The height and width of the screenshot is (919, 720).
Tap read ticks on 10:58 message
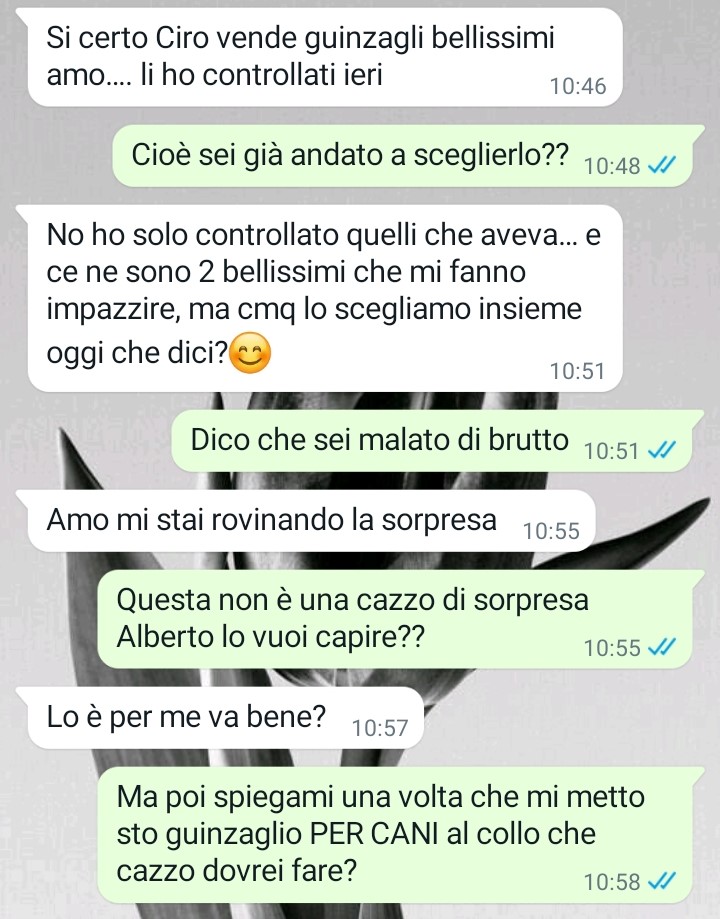point(661,881)
